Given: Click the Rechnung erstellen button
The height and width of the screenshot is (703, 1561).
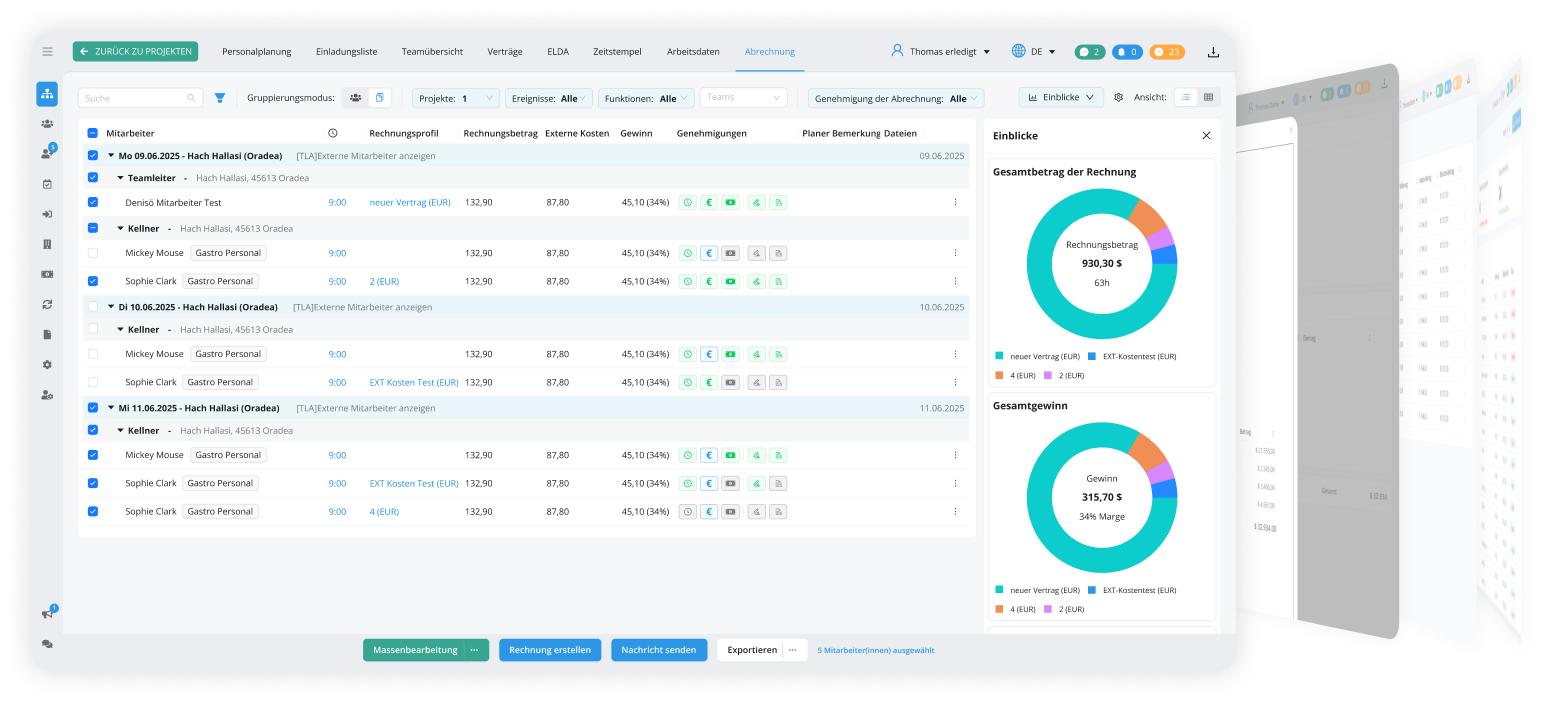Looking at the screenshot, I should 550,650.
